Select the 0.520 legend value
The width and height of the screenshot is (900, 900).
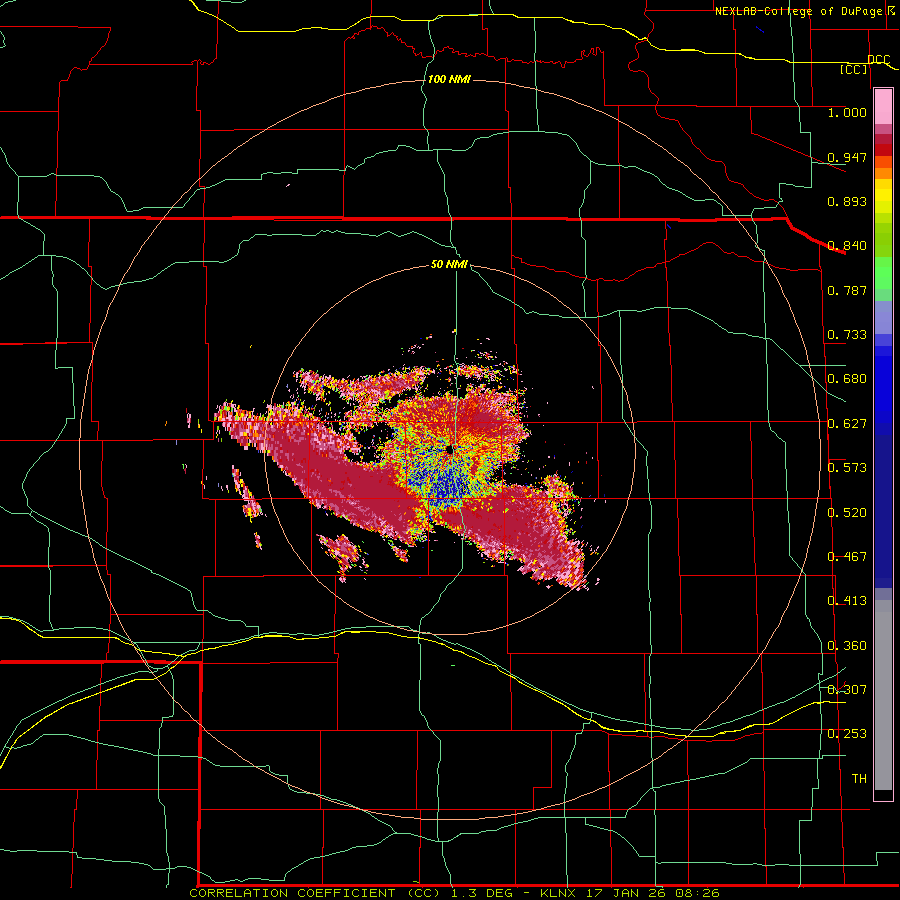coord(847,513)
